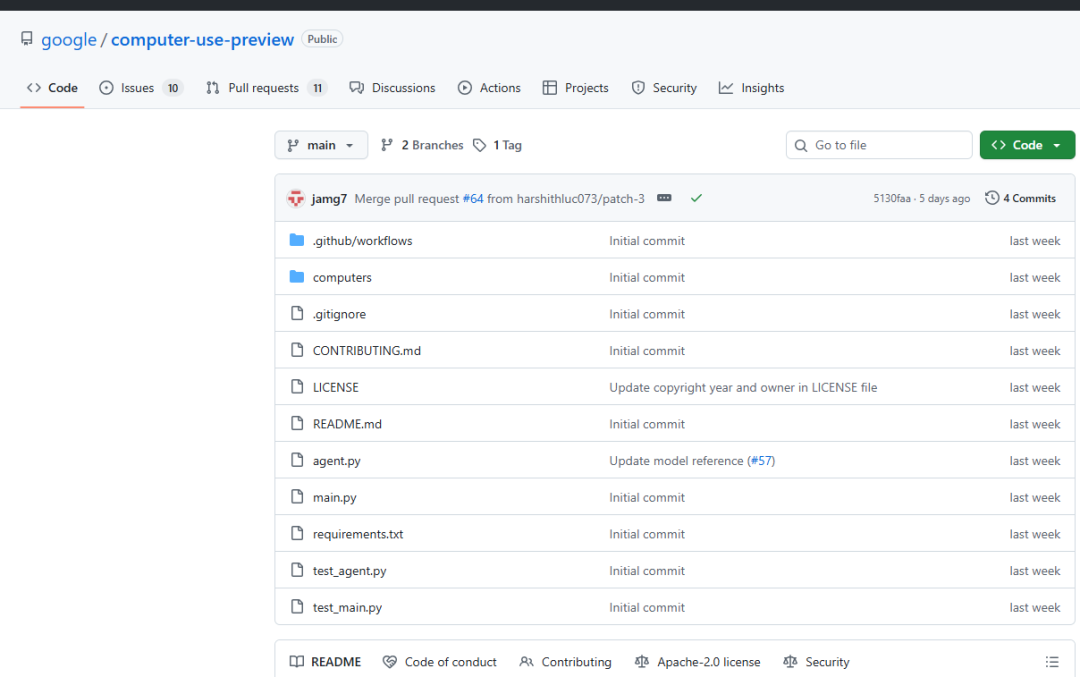Open the Actions tab

point(489,88)
